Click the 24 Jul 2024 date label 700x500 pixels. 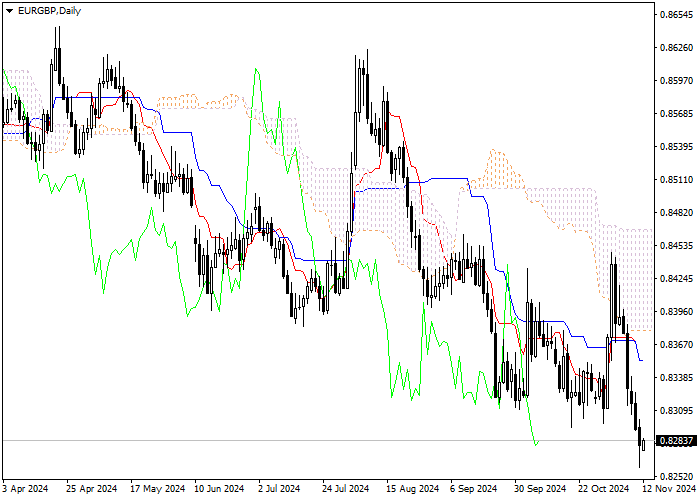[x=346, y=489]
